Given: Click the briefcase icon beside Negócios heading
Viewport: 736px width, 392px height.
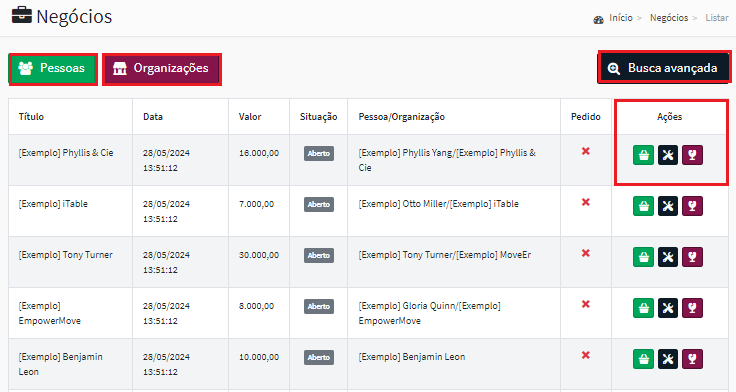Looking at the screenshot, I should [x=22, y=15].
